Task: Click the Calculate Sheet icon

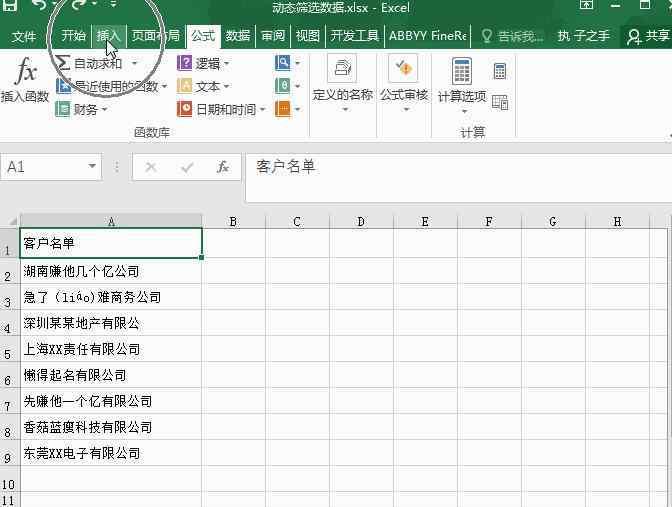Action: coord(500,102)
